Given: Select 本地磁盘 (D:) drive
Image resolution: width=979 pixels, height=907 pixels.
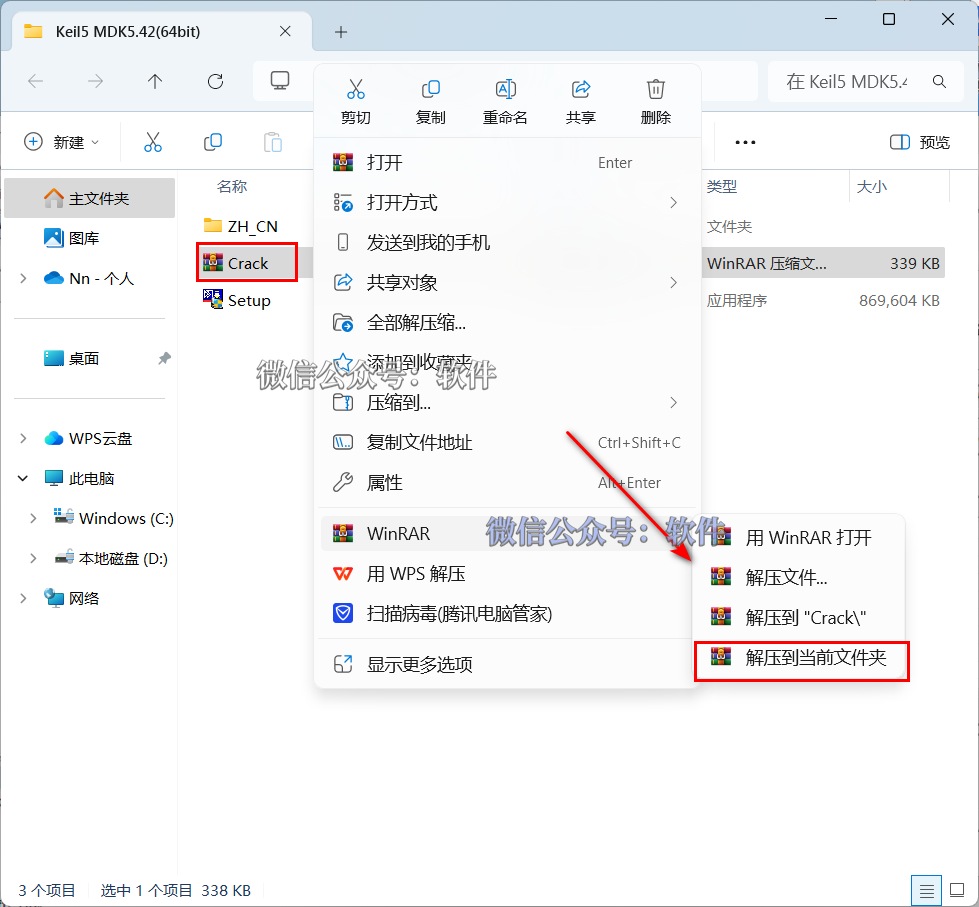Looking at the screenshot, I should click(x=111, y=558).
